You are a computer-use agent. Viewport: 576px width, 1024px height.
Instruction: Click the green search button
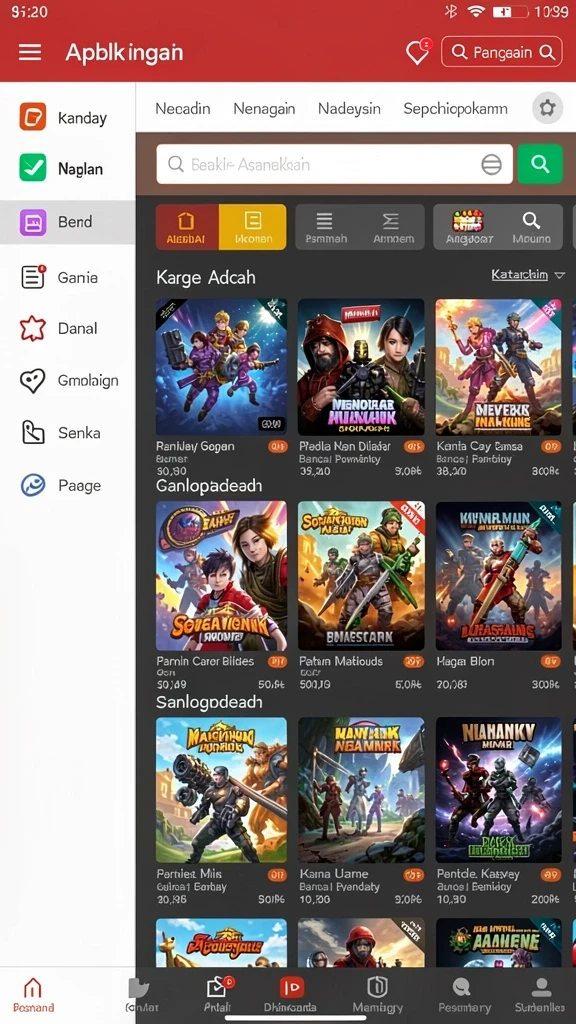click(540, 164)
